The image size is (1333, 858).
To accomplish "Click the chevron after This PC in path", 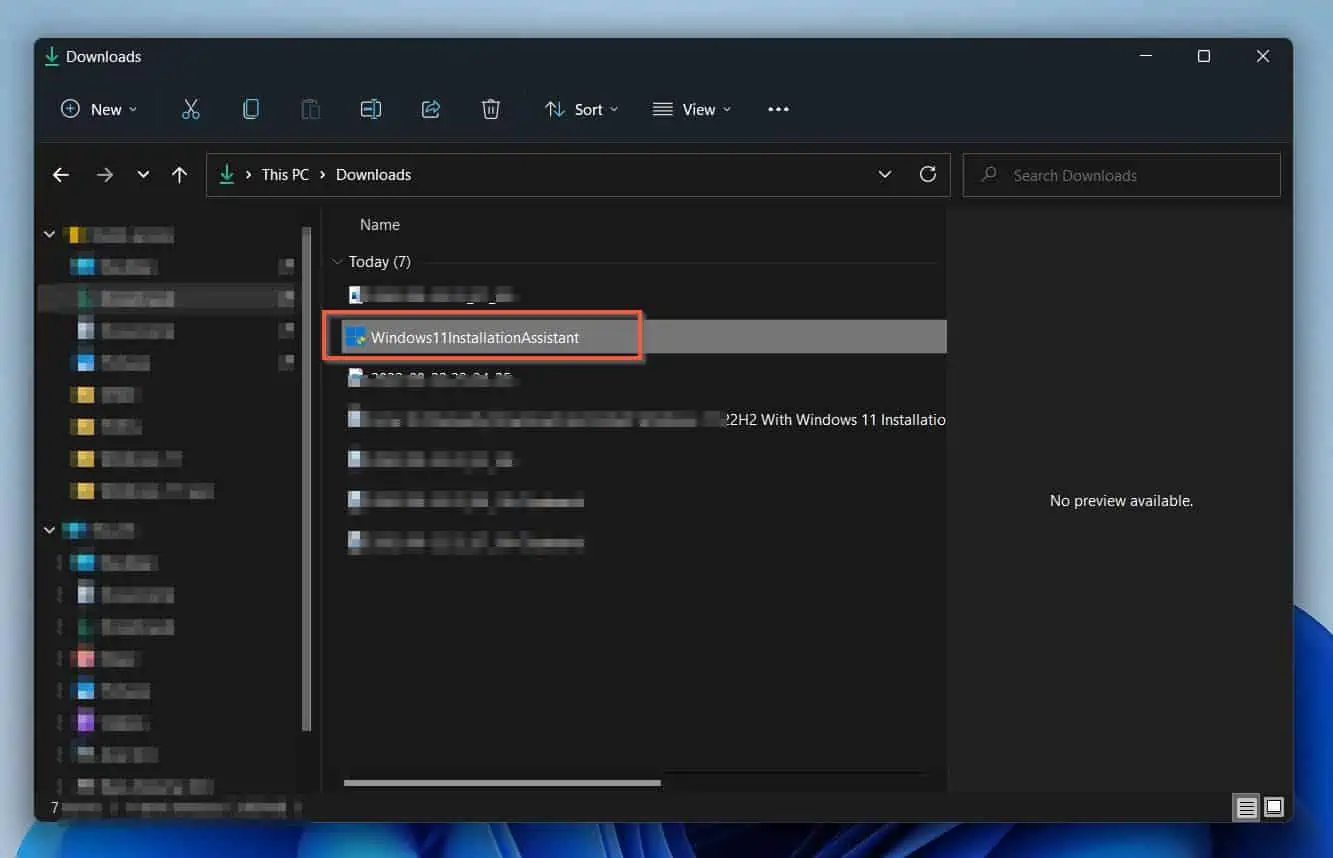I will (x=323, y=175).
